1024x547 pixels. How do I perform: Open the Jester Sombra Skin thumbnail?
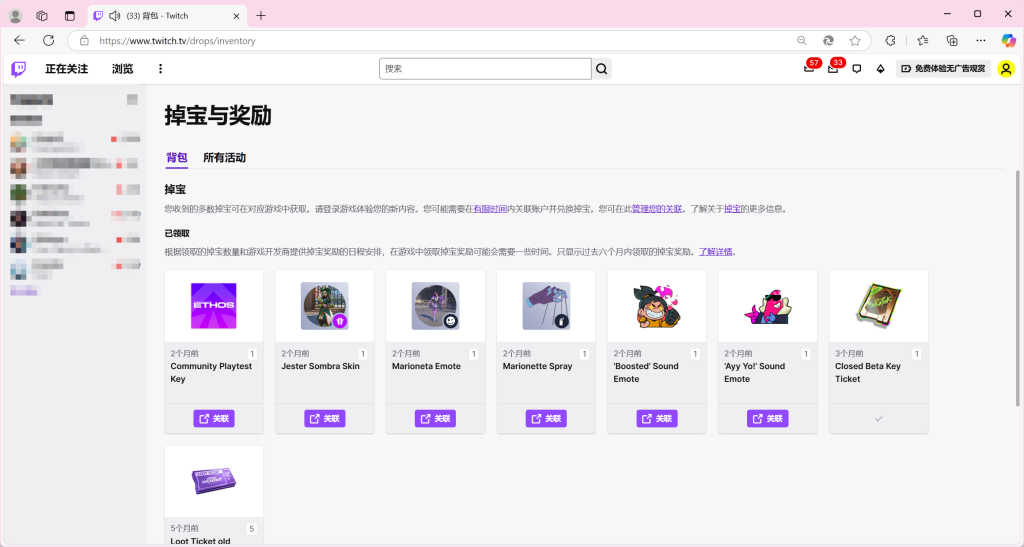[x=325, y=305]
